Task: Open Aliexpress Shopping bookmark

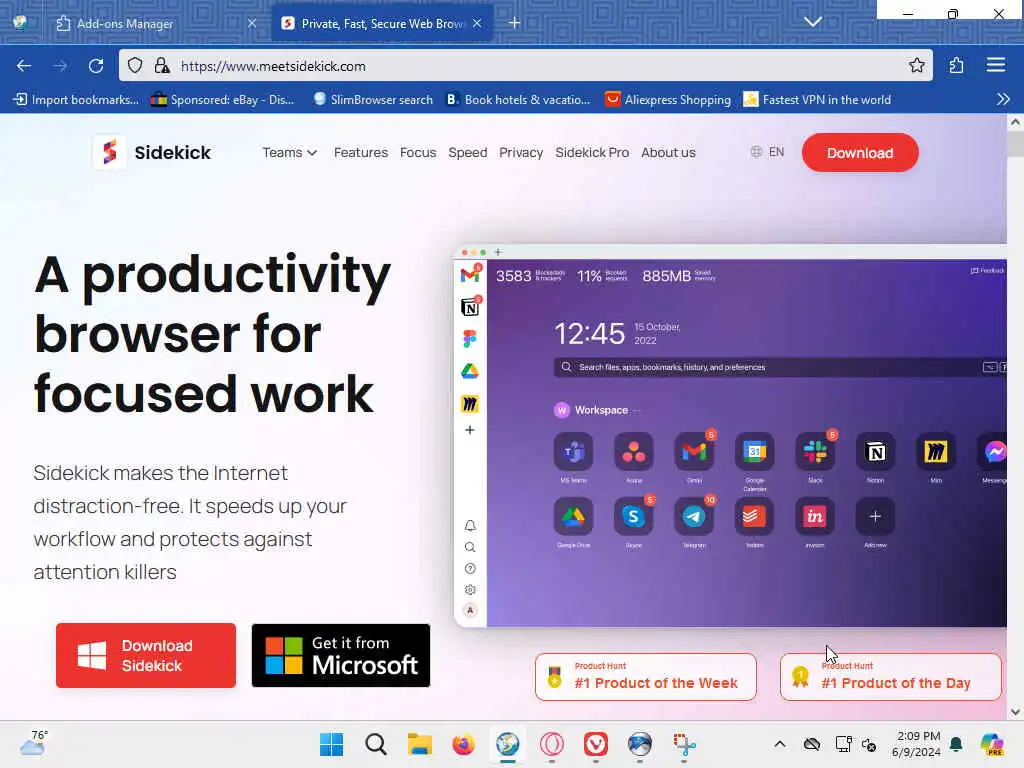Action: click(668, 99)
